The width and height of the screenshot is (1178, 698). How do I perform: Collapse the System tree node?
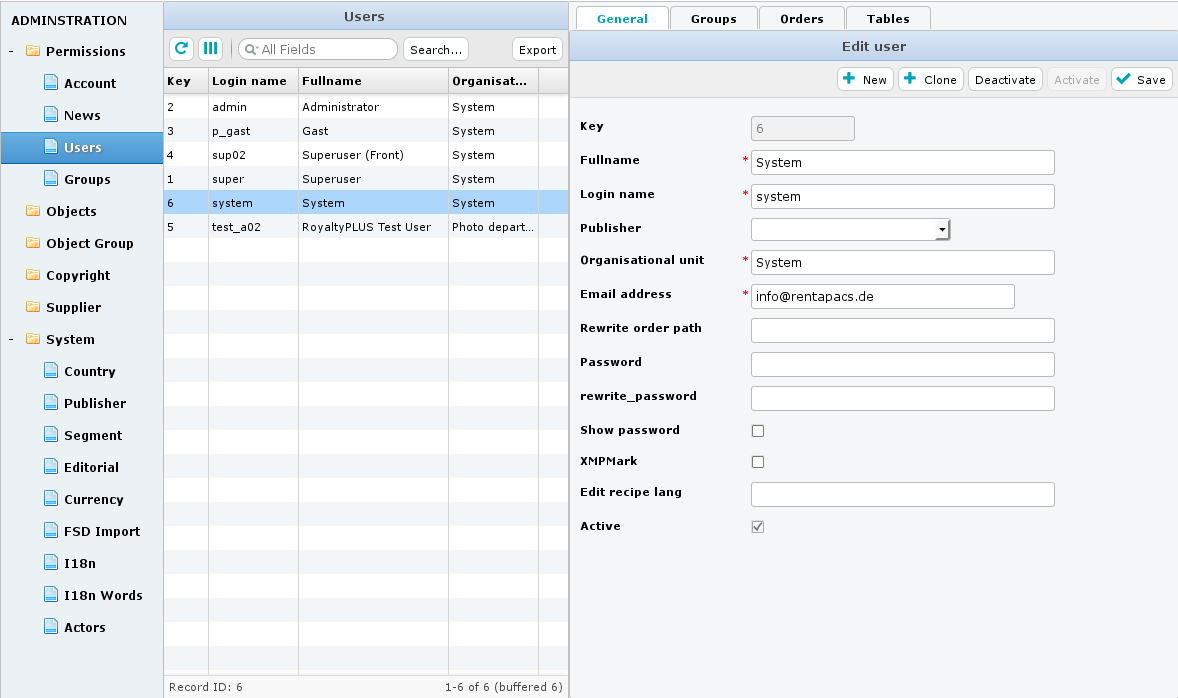point(11,339)
